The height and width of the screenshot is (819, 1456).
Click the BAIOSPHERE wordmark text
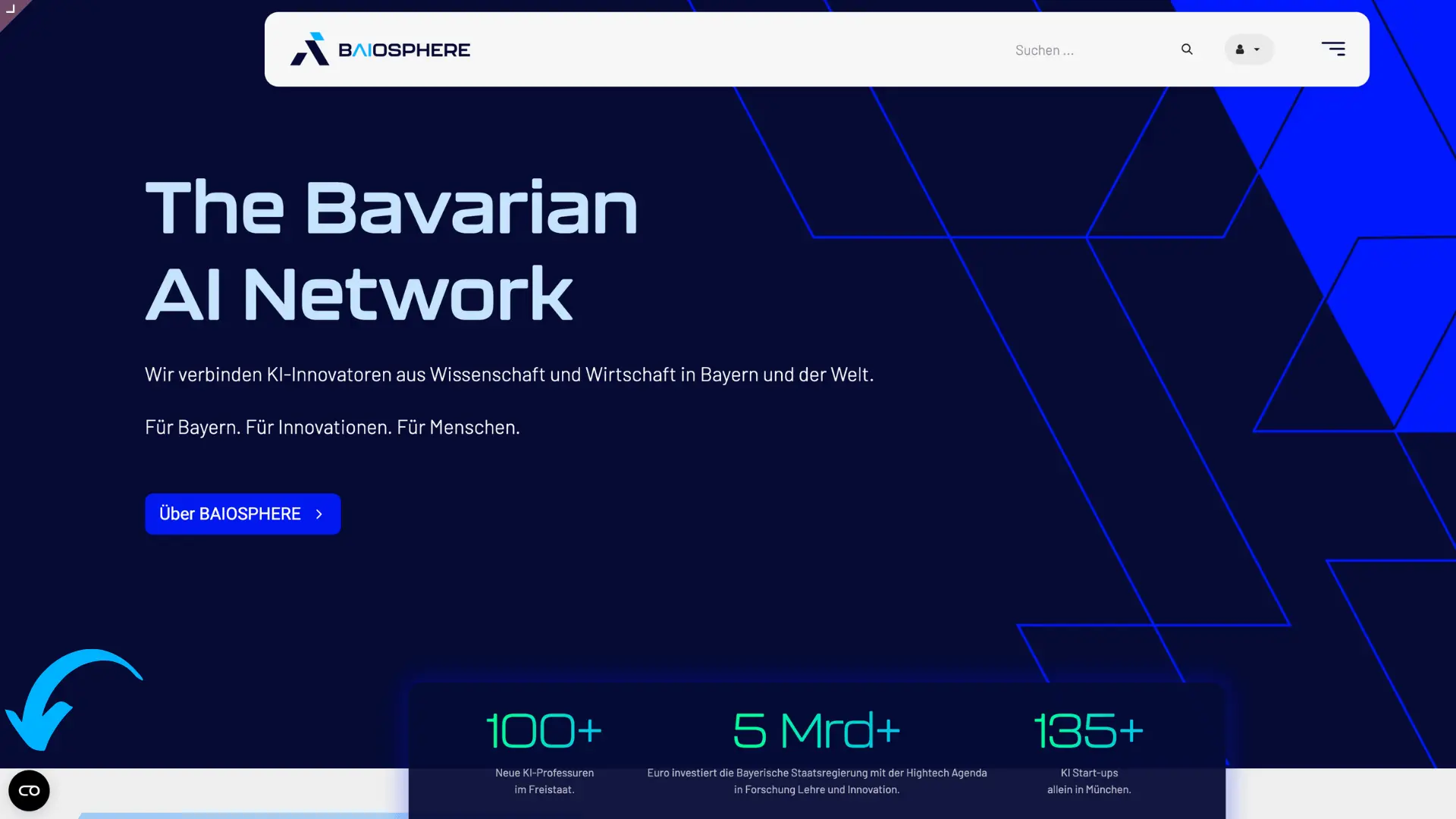pos(404,50)
